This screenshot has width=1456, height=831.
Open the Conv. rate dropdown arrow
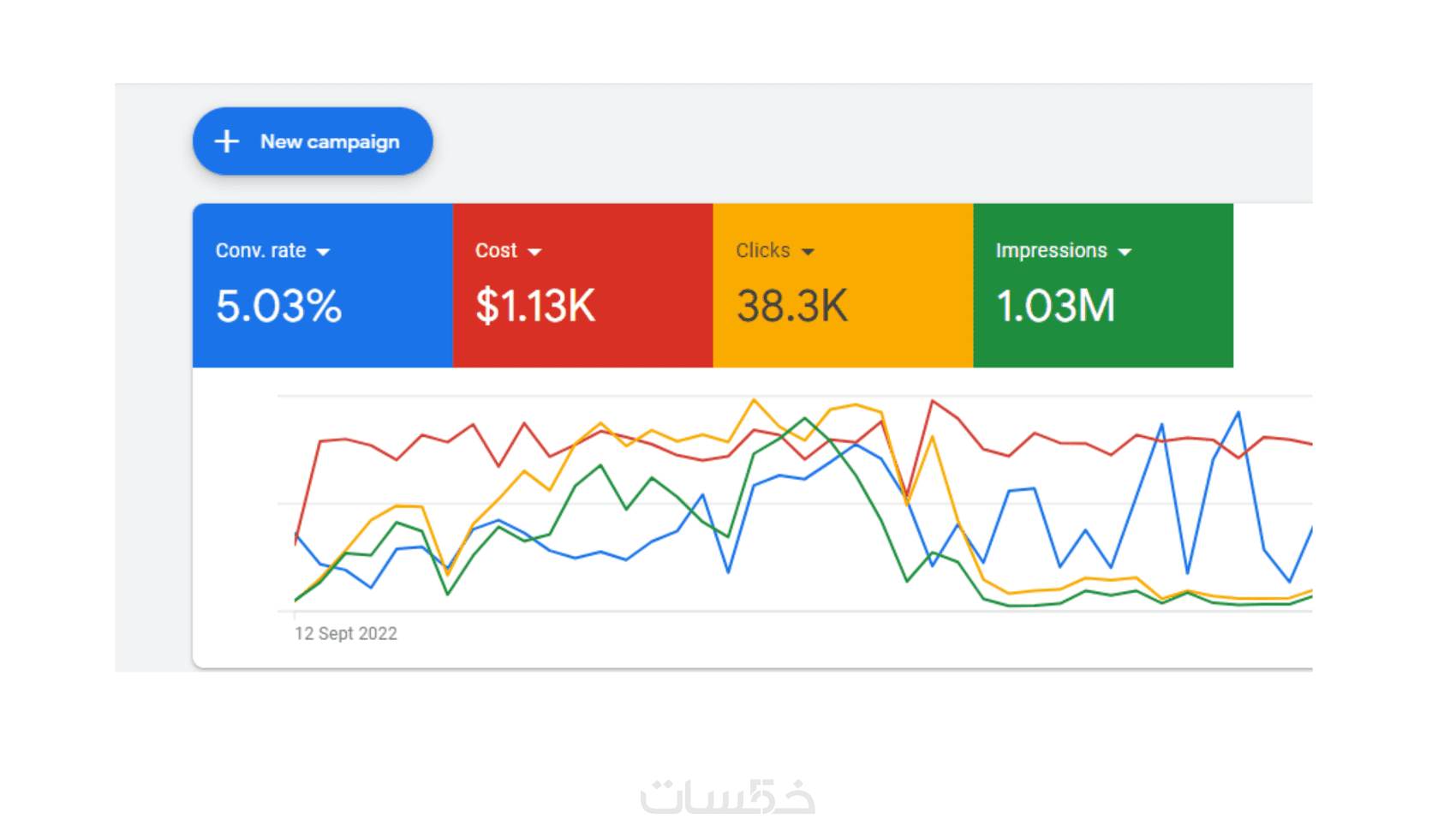point(323,252)
